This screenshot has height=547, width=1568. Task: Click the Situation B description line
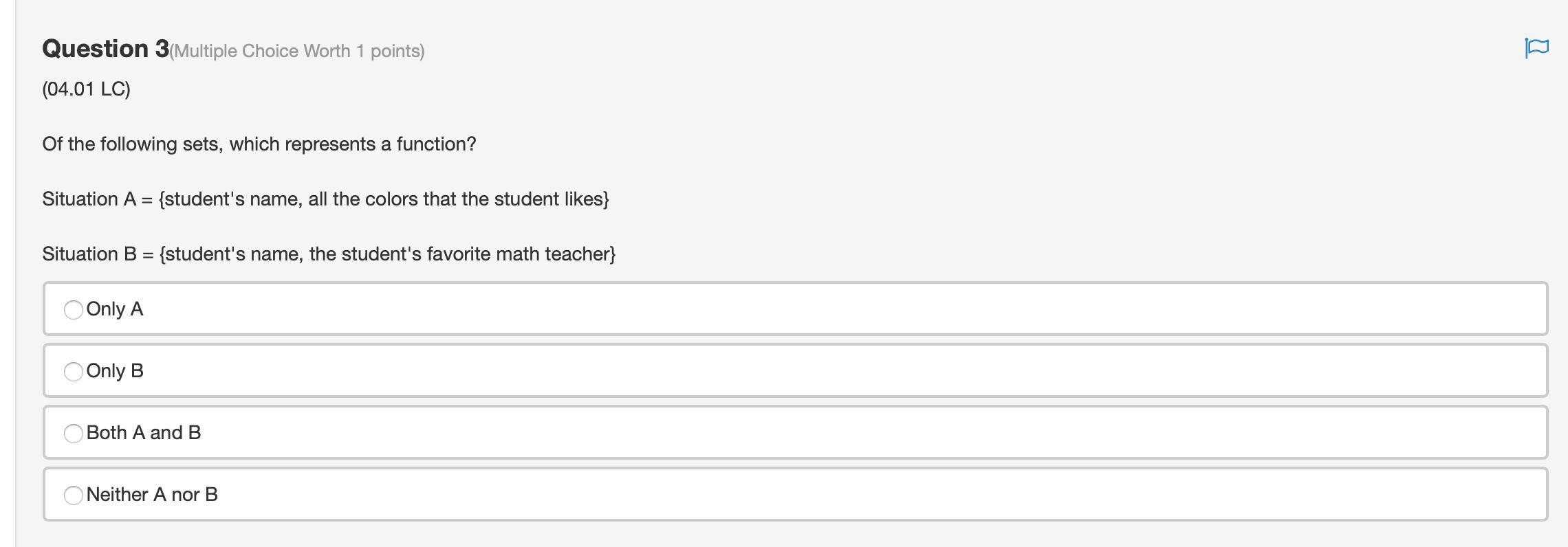pos(329,254)
